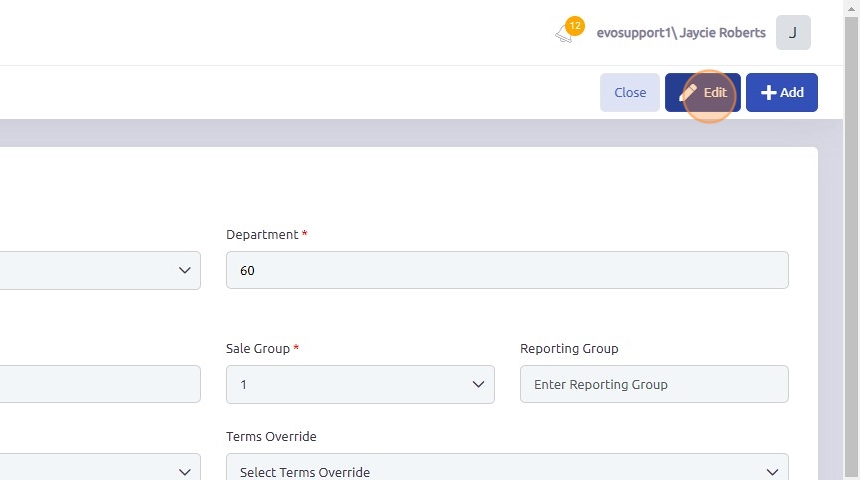The width and height of the screenshot is (860, 480).
Task: Click the Department field label
Action: 262,234
